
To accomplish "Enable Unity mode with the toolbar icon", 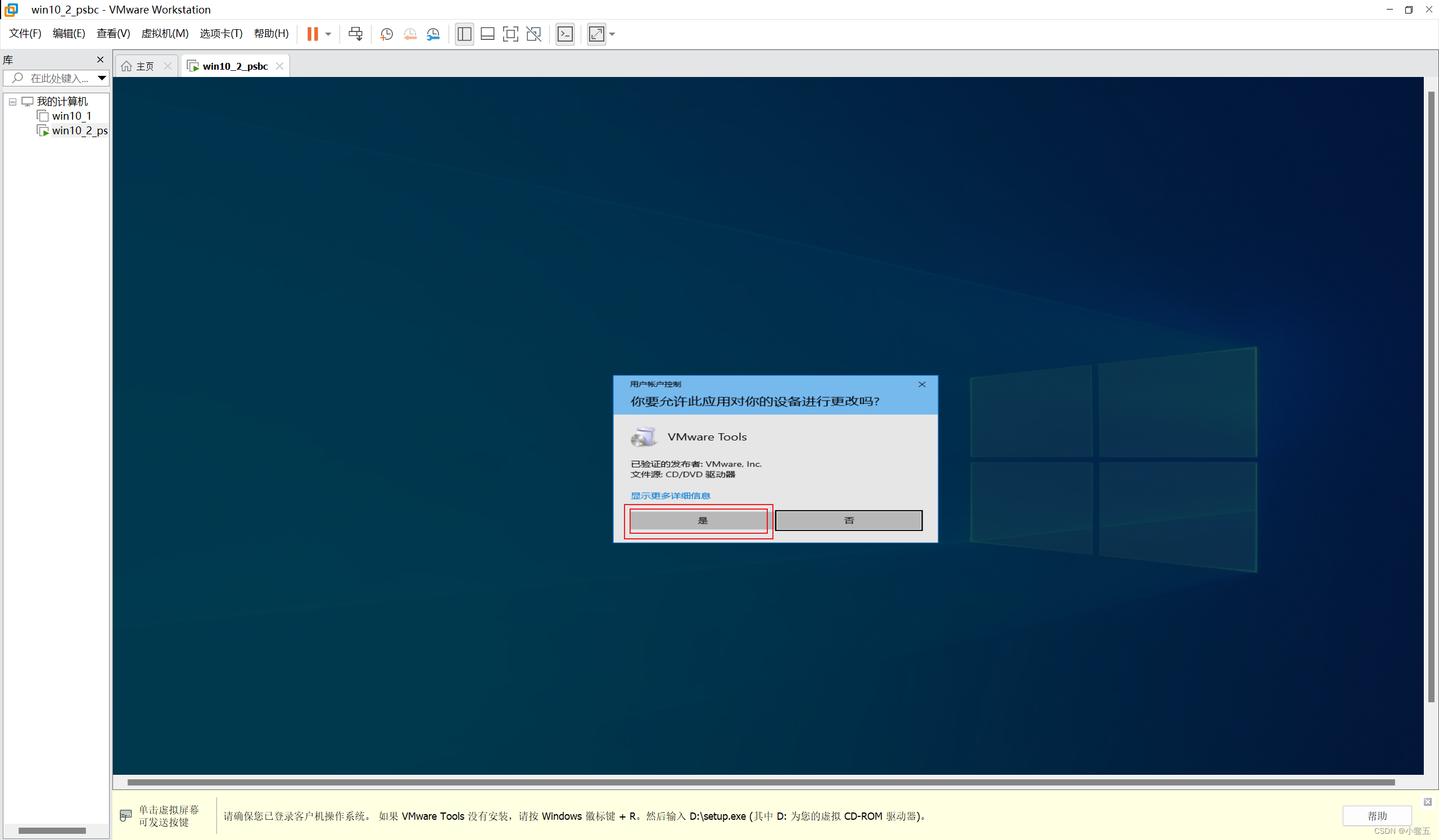I will click(x=533, y=34).
